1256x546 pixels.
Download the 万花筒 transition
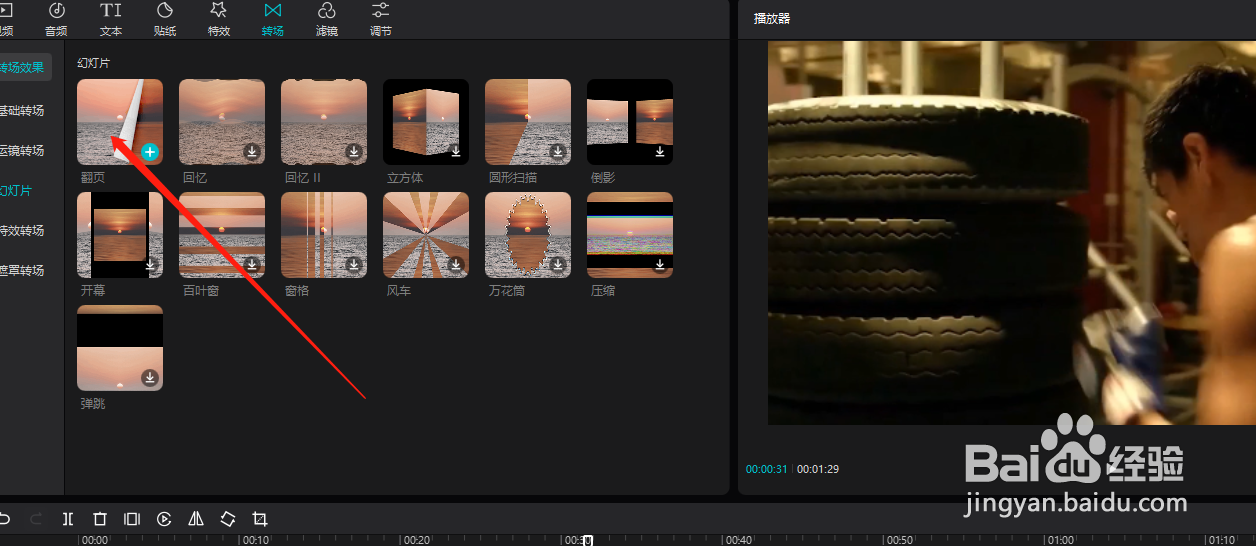pos(557,265)
